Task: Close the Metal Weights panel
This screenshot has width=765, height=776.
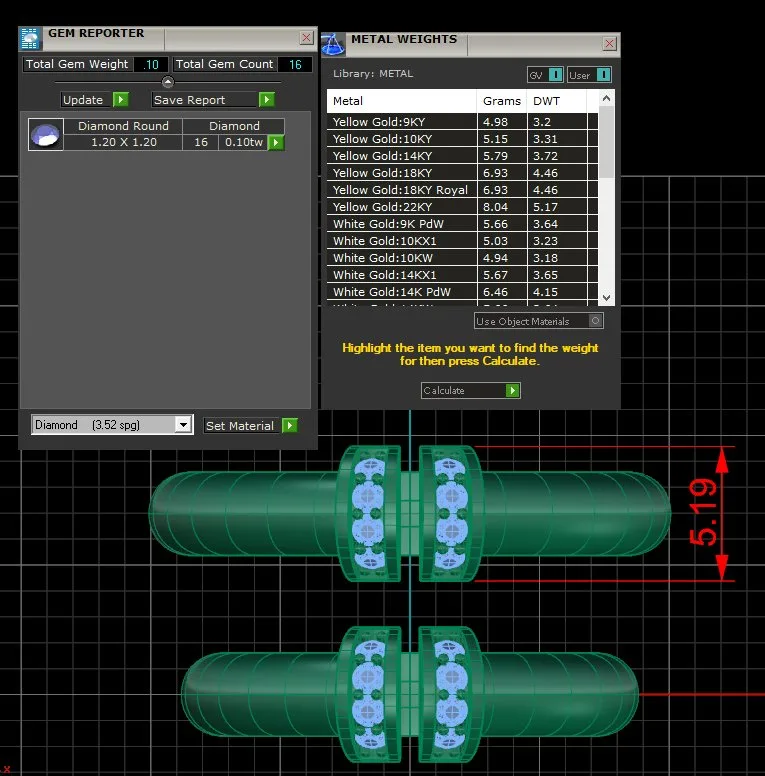Action: pos(610,44)
